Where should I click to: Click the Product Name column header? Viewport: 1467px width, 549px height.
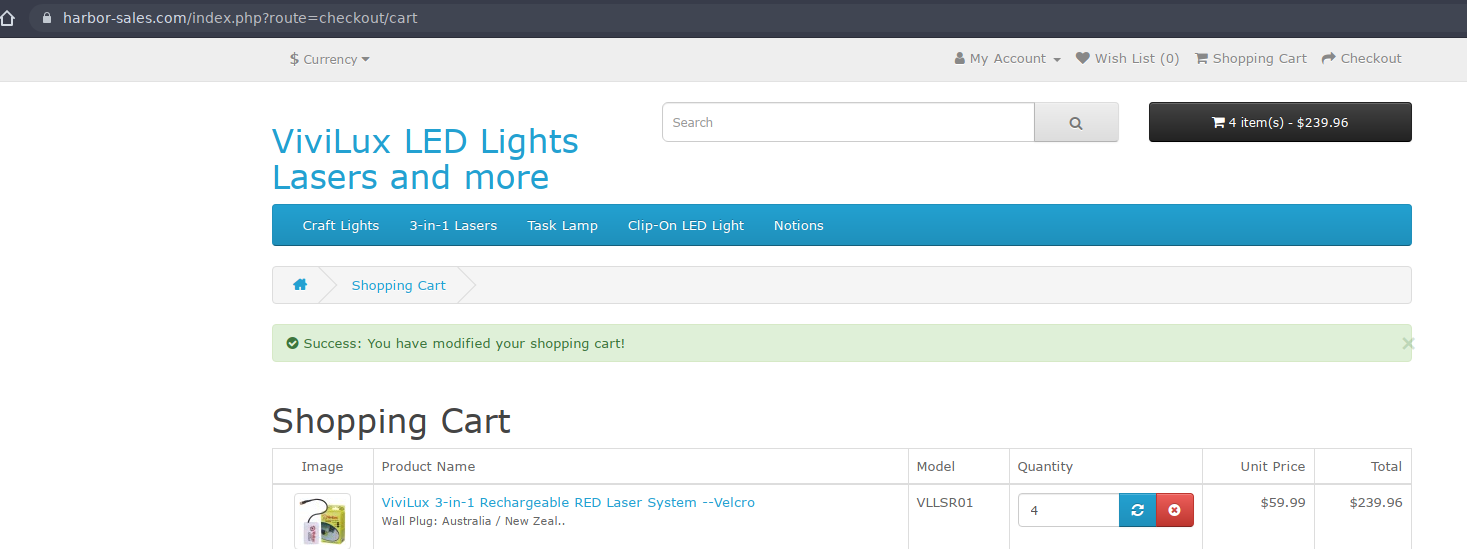428,466
